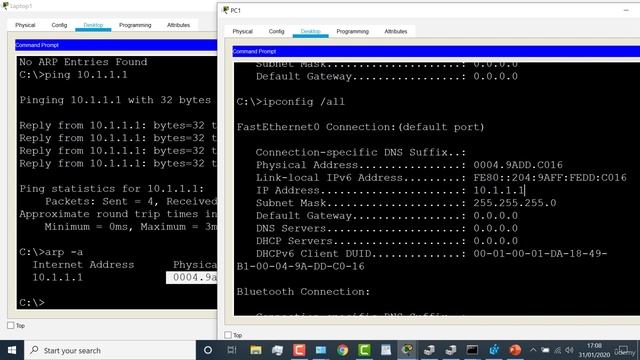Viewport: 640px width, 360px height.
Task: Open the black terminal icon on taskbar
Action: (x=472, y=350)
